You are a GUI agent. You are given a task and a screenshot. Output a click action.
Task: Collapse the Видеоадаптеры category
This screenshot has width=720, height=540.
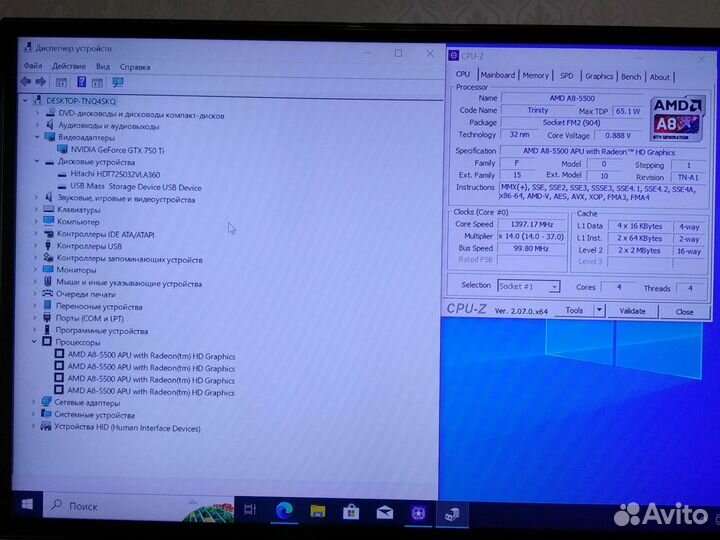coord(37,136)
